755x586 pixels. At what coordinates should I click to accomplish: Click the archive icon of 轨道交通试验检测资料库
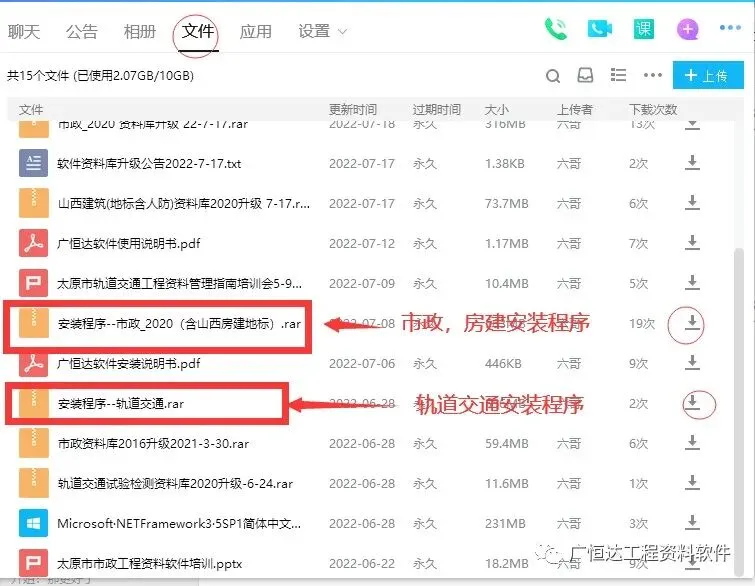point(33,483)
